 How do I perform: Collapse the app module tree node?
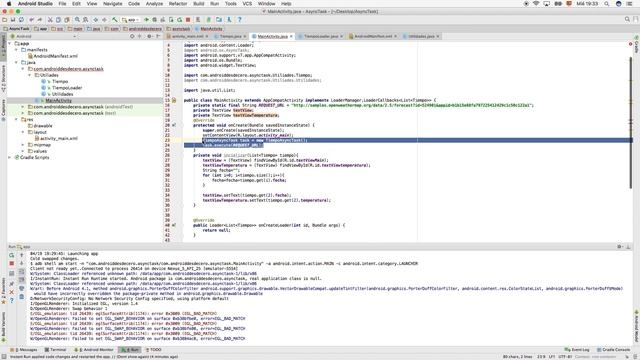click(x=10, y=43)
